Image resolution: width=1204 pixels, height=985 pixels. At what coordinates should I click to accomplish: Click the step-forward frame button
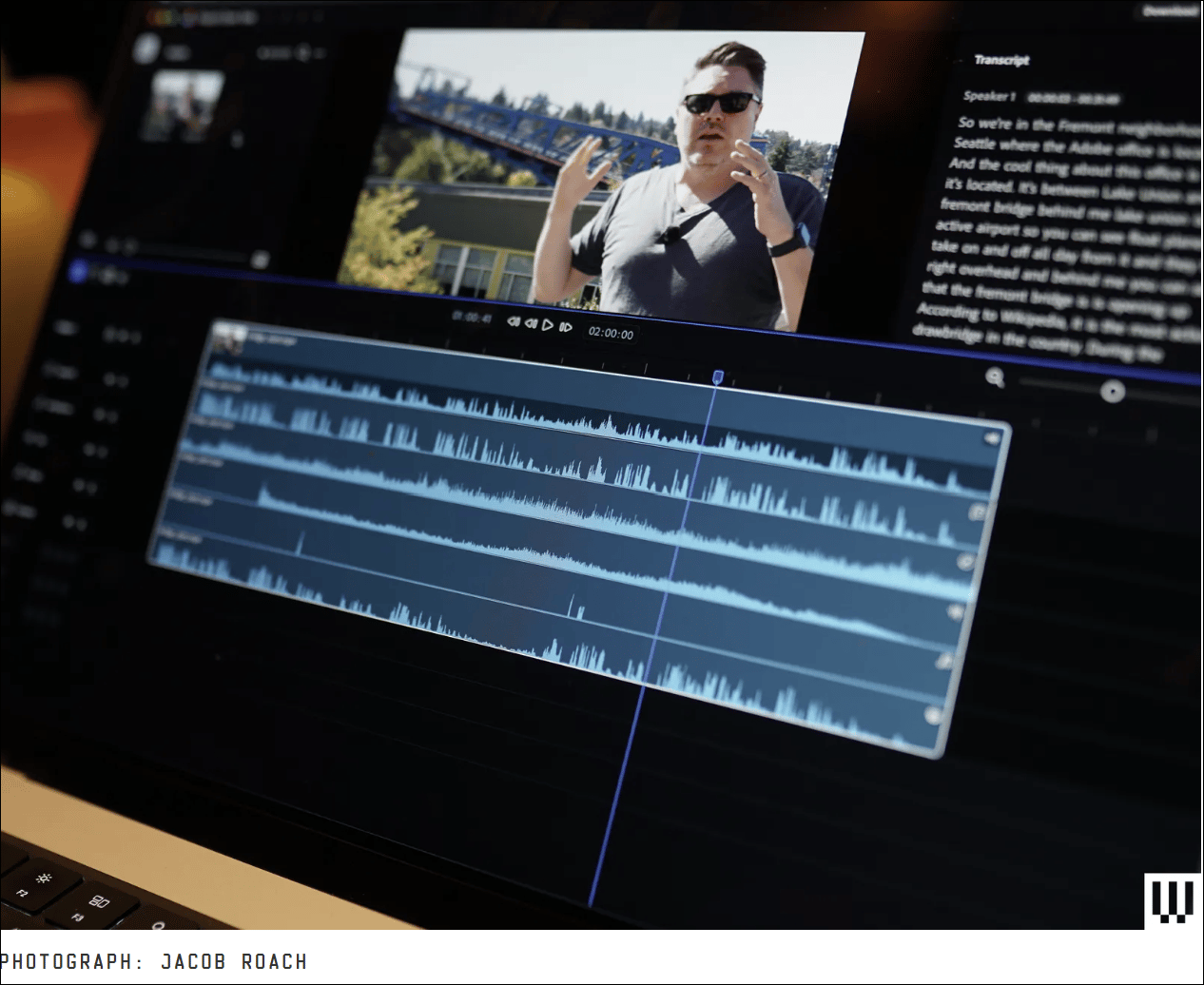pyautogui.click(x=566, y=327)
